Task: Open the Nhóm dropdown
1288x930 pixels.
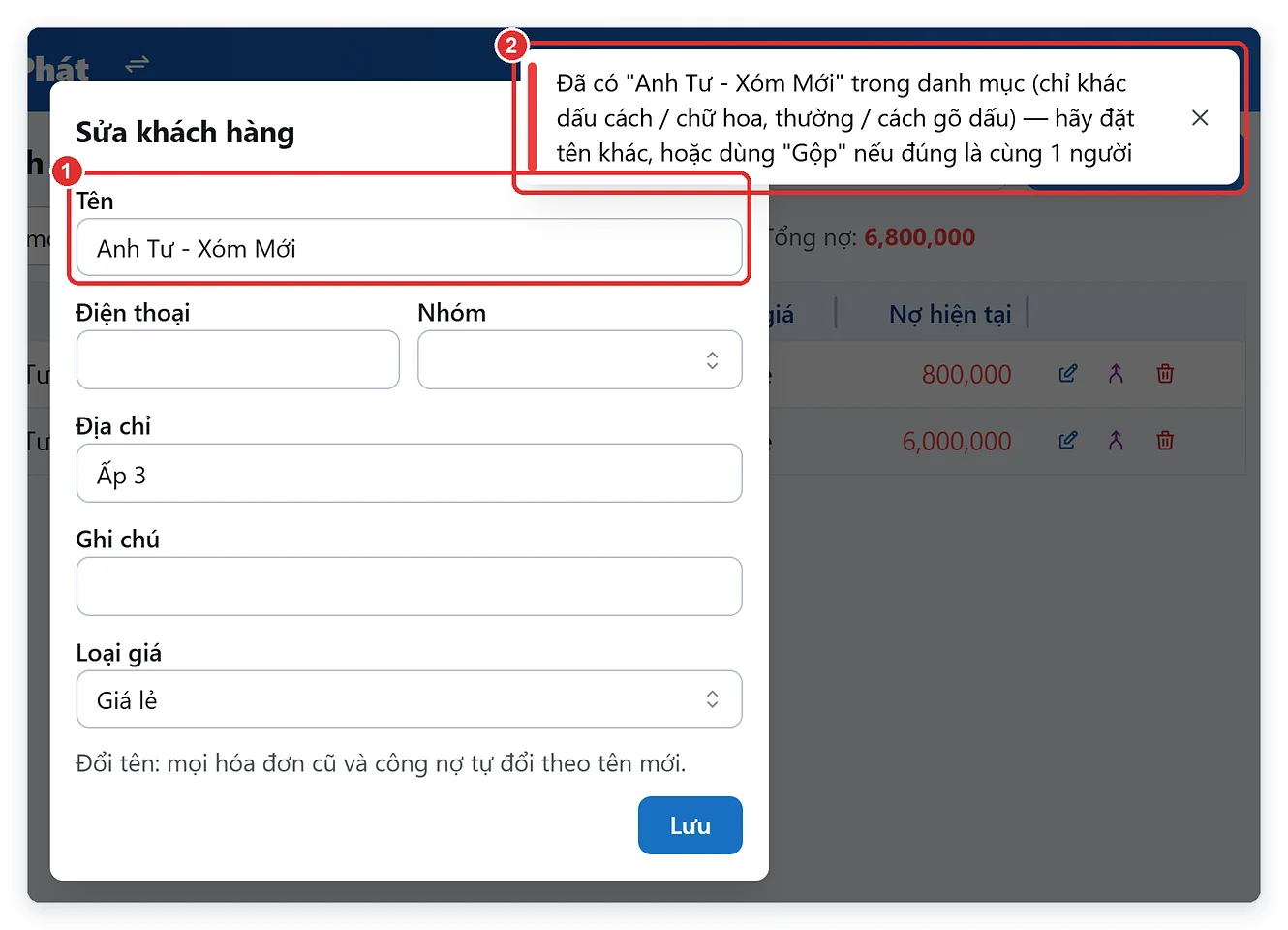Action: (580, 360)
